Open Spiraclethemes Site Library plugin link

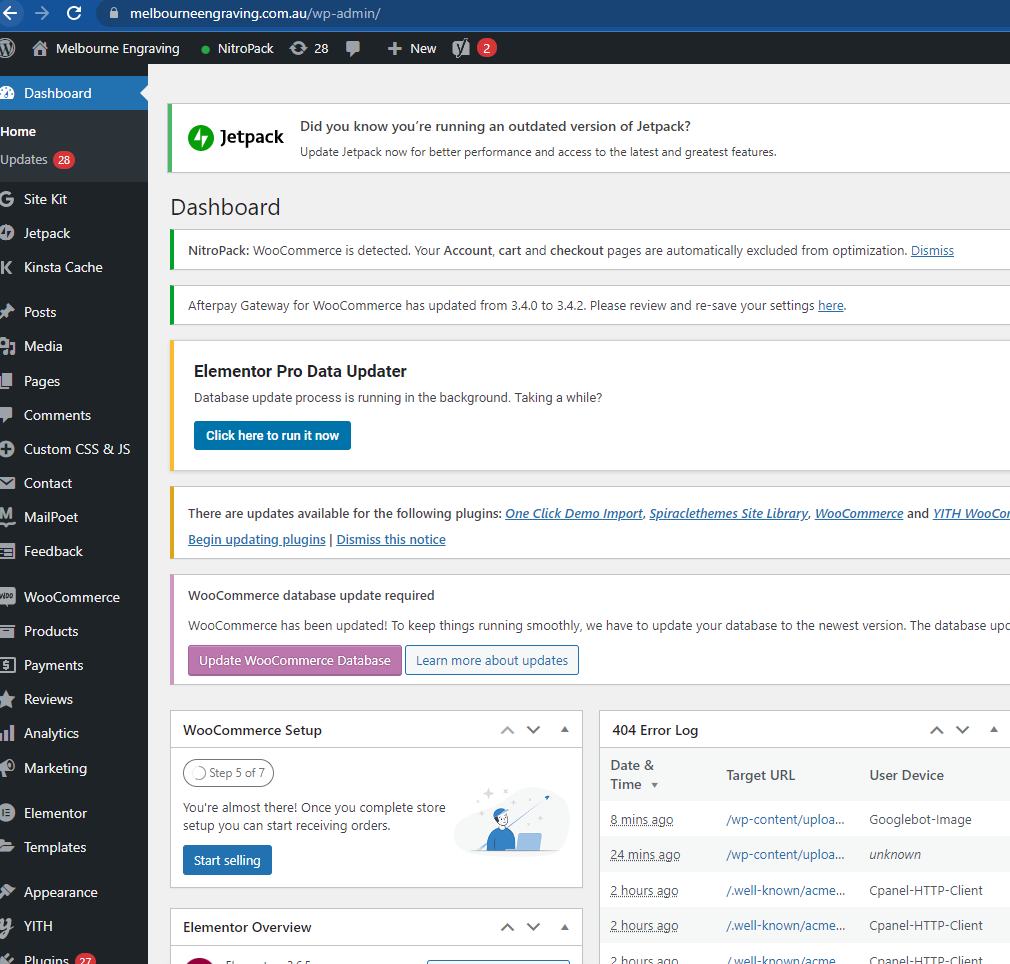(729, 513)
